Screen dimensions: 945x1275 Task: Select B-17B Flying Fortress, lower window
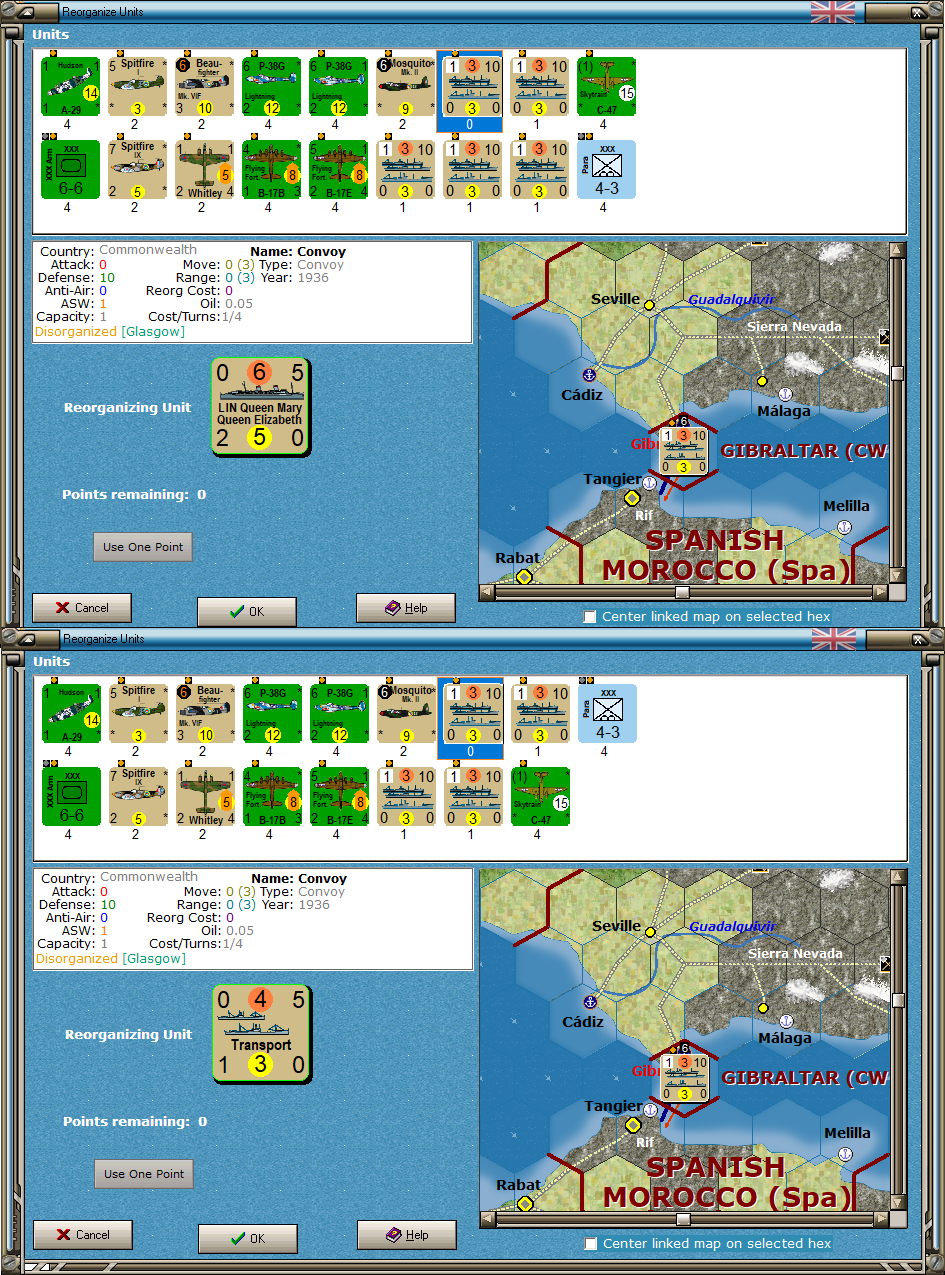[x=272, y=796]
